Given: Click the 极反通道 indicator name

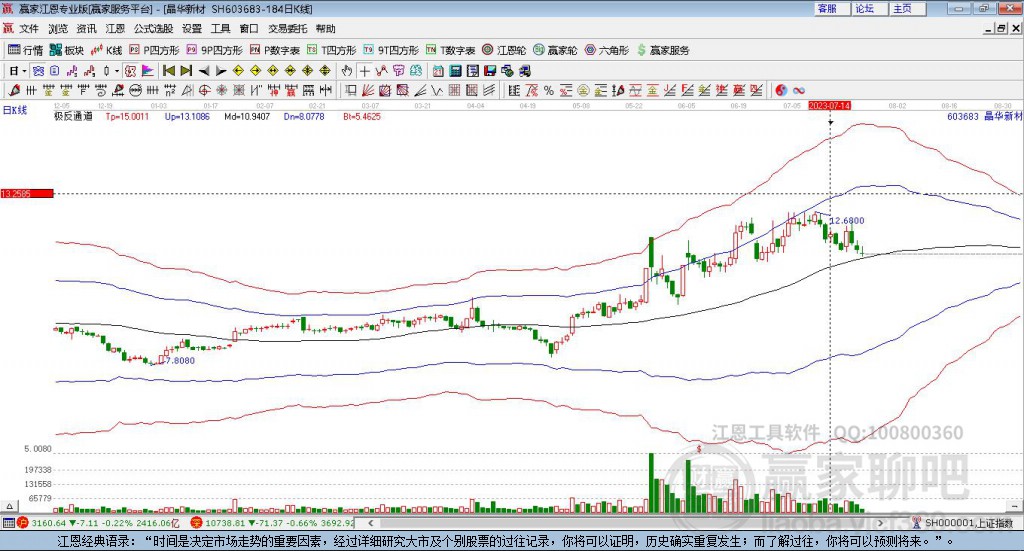Looking at the screenshot, I should 73,116.
